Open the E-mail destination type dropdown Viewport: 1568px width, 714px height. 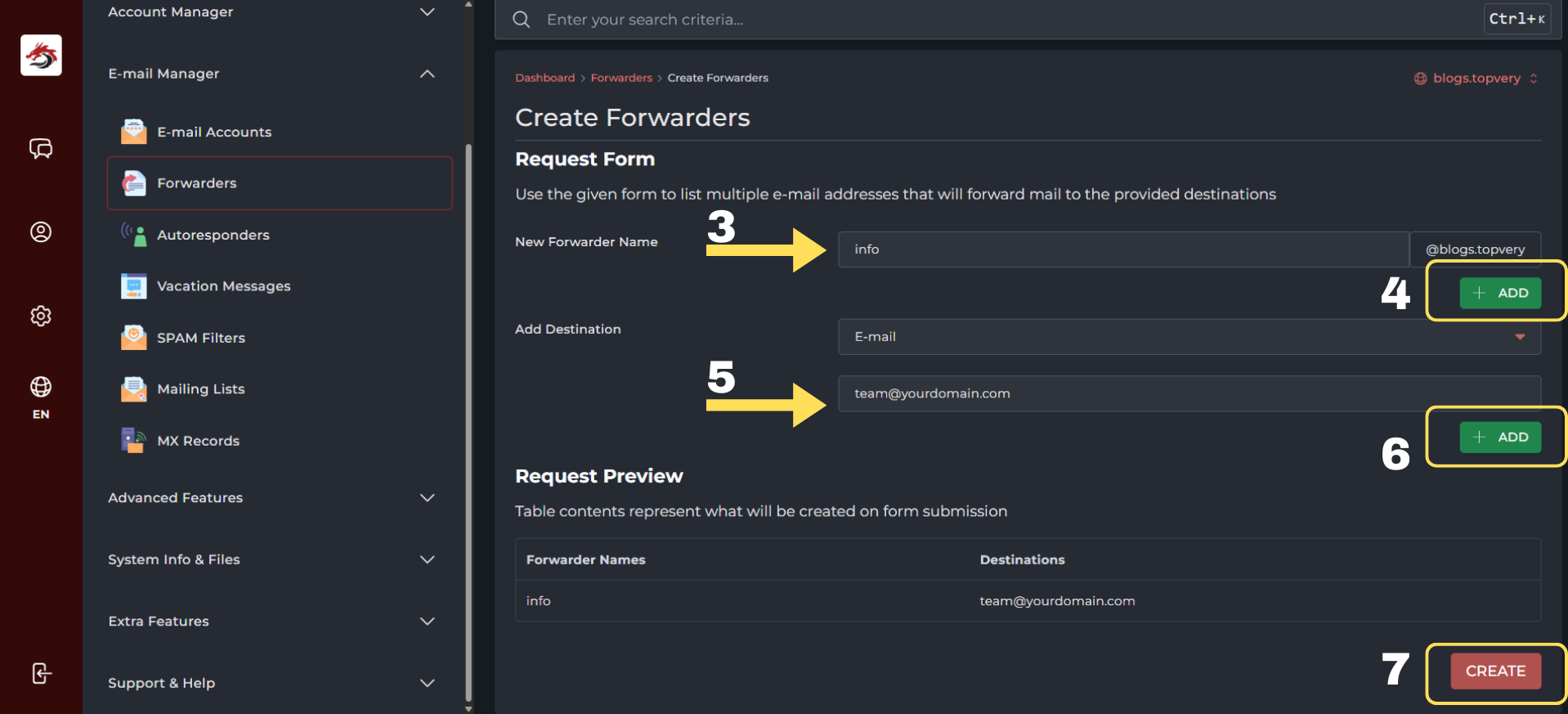1189,337
